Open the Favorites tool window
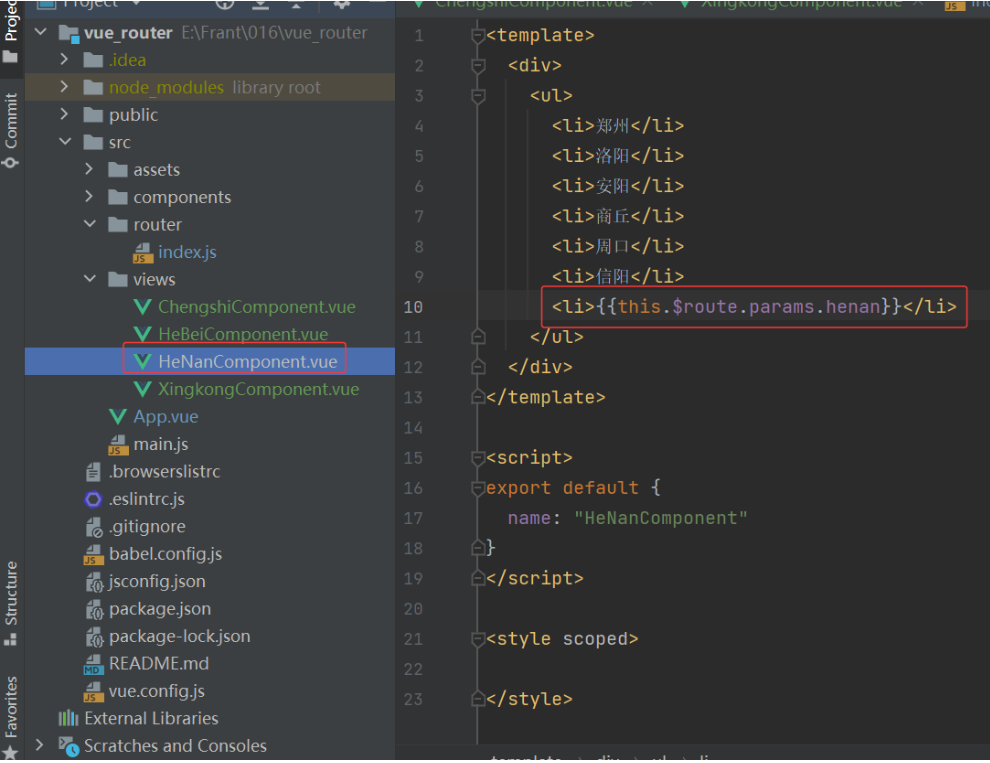Viewport: 990px width, 763px height. [11, 717]
